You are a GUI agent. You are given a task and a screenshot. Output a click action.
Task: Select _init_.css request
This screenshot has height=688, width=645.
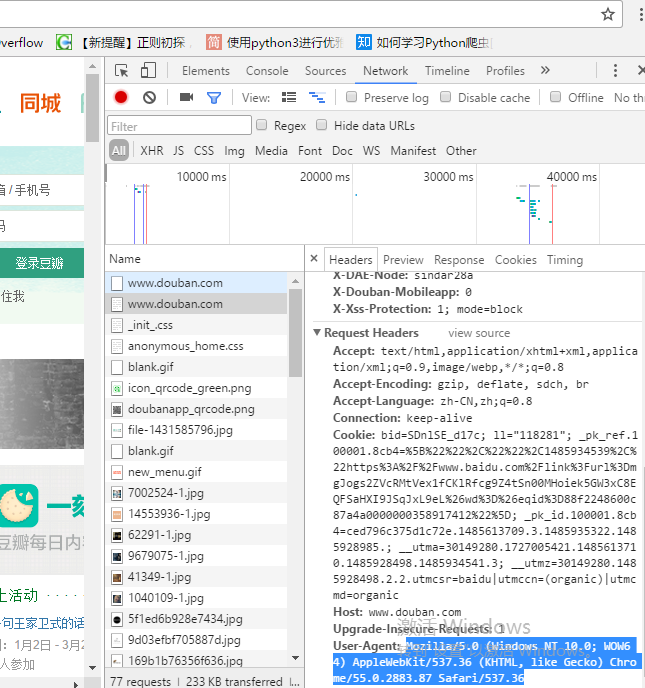[x=196, y=325]
